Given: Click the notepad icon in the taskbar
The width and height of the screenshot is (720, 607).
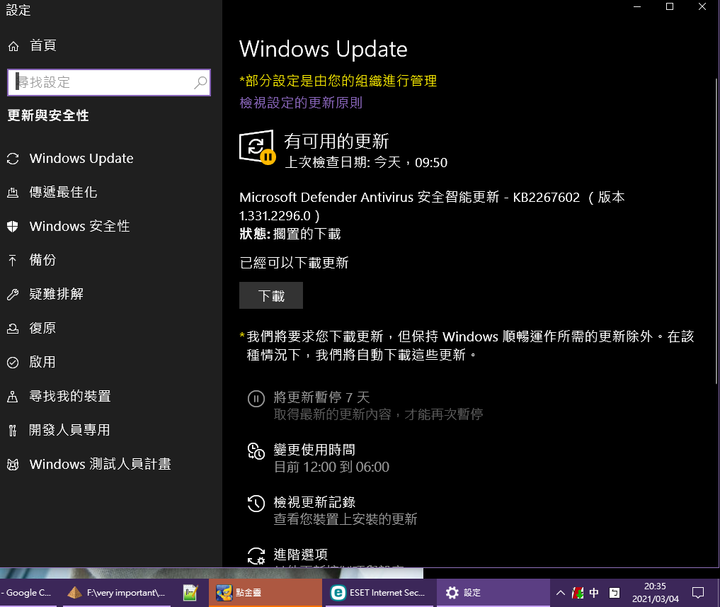Looking at the screenshot, I should [190, 593].
